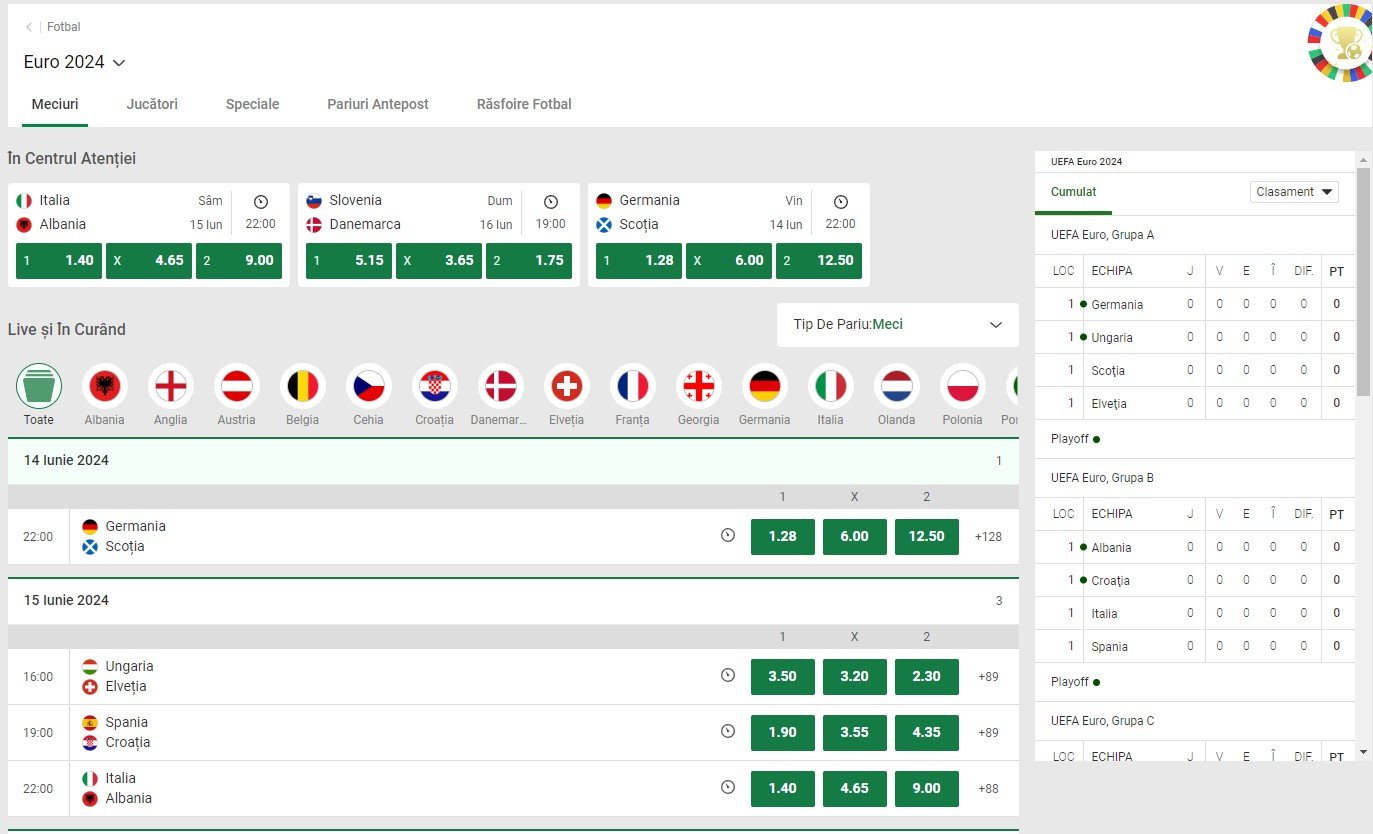
Task: Open Germania vs Scoția match in list
Action: pyautogui.click(x=135, y=537)
